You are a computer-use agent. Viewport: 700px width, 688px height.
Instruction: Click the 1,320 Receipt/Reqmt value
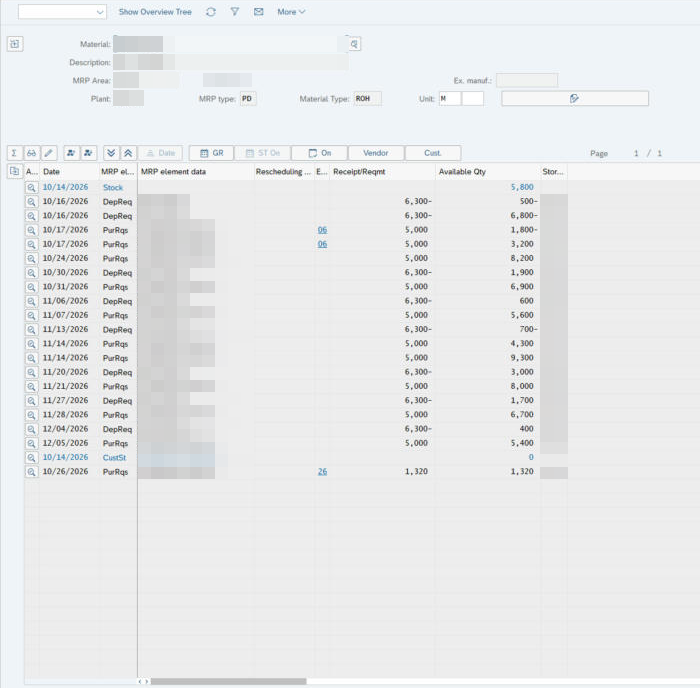(416, 471)
